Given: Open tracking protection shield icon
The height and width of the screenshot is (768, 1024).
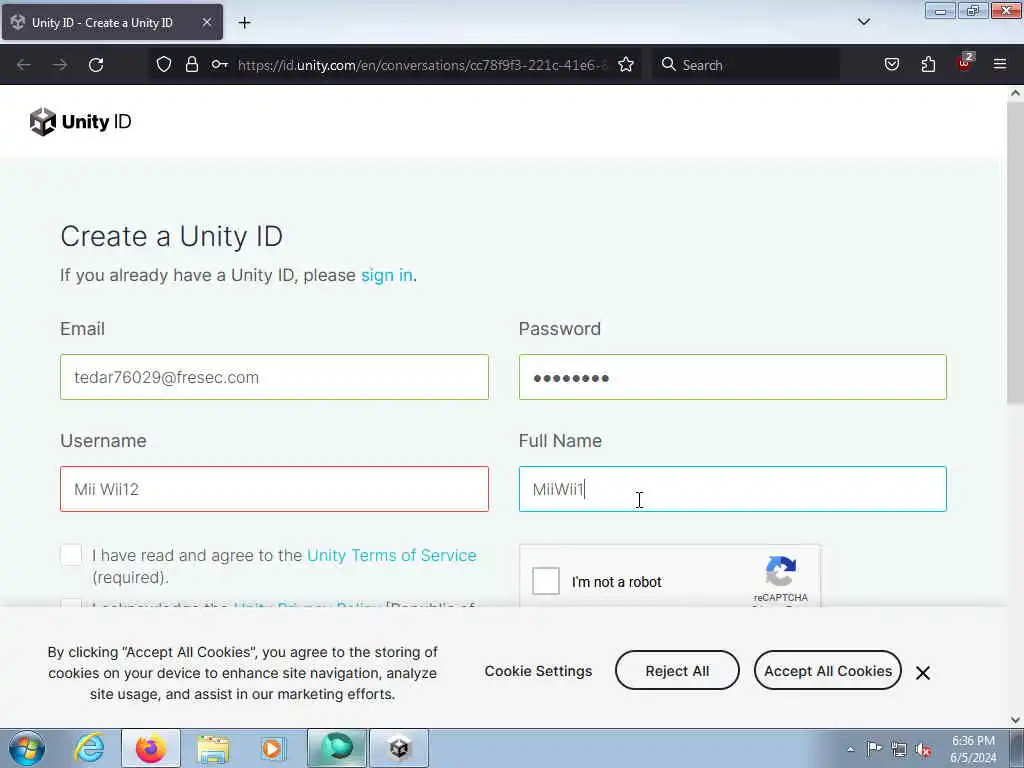Looking at the screenshot, I should tap(164, 64).
